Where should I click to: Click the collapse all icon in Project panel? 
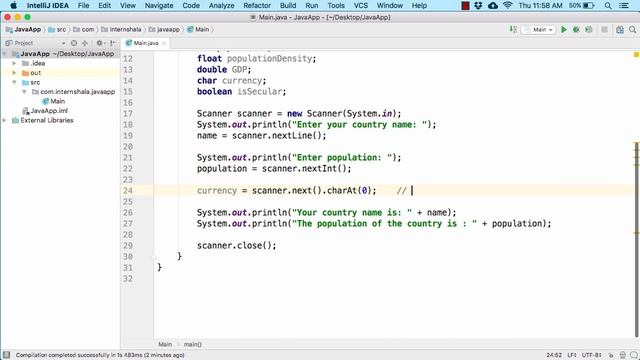point(85,43)
